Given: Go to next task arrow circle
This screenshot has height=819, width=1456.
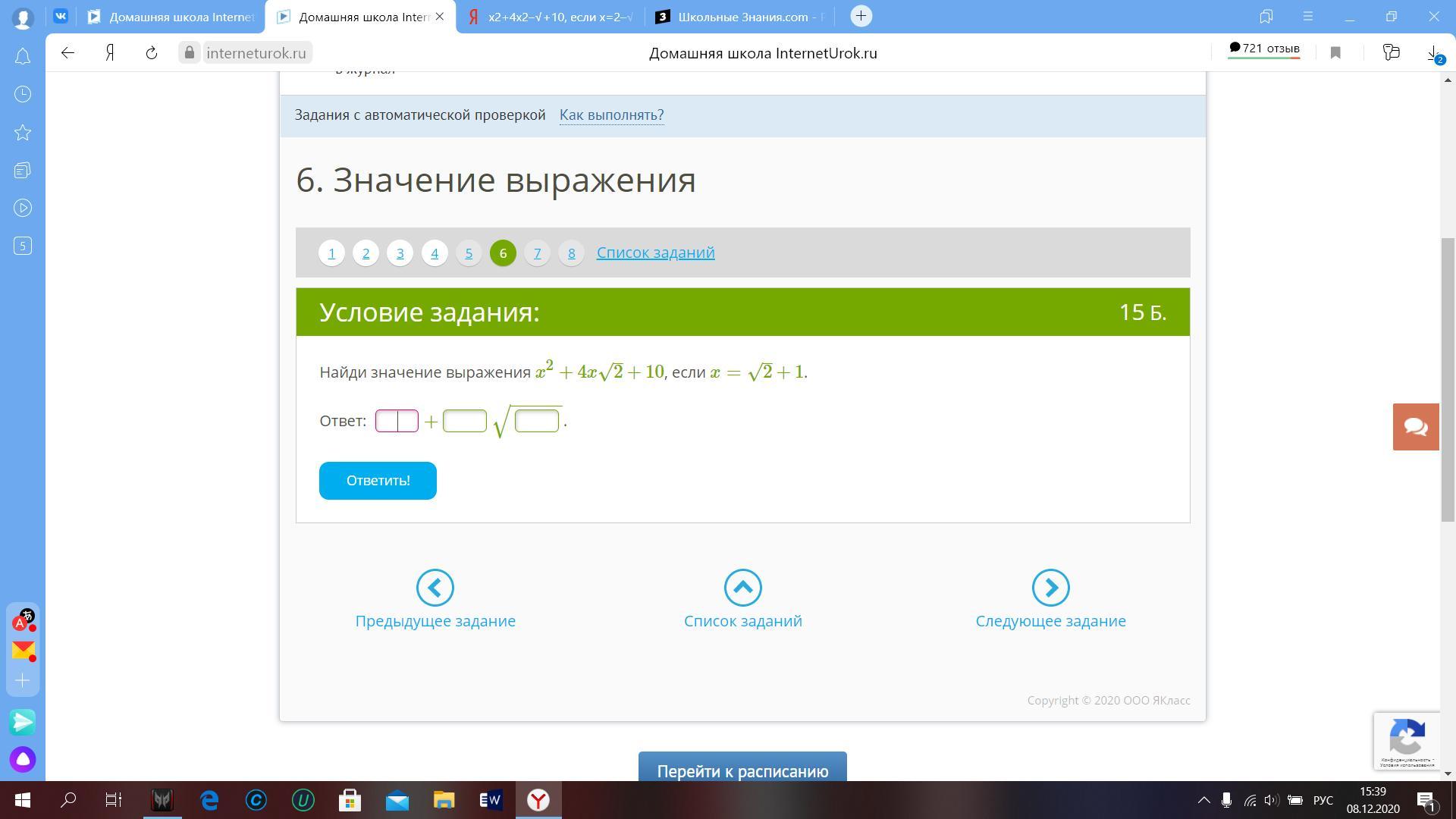Looking at the screenshot, I should (x=1050, y=588).
